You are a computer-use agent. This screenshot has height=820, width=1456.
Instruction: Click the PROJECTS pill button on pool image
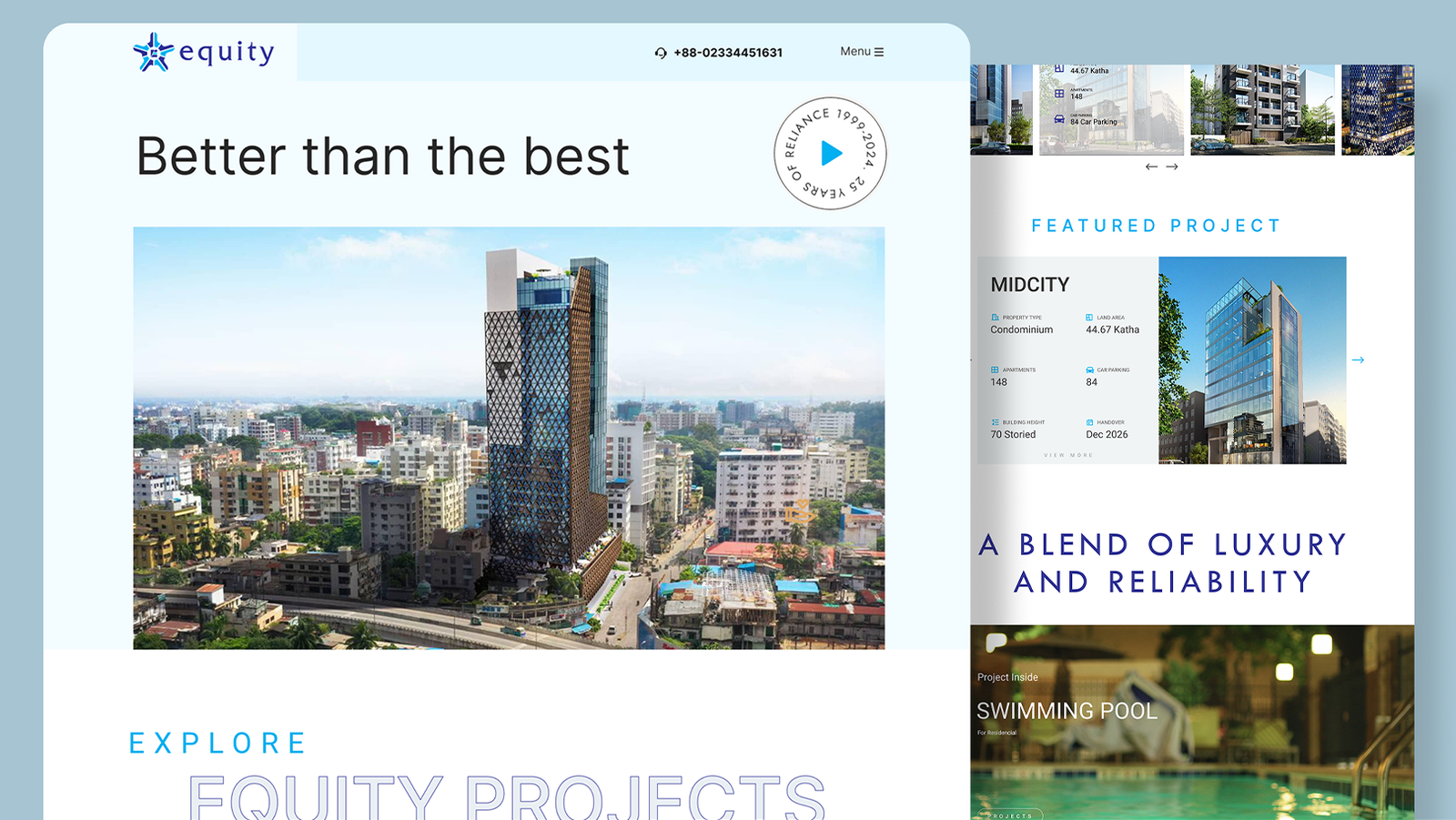click(x=1011, y=815)
